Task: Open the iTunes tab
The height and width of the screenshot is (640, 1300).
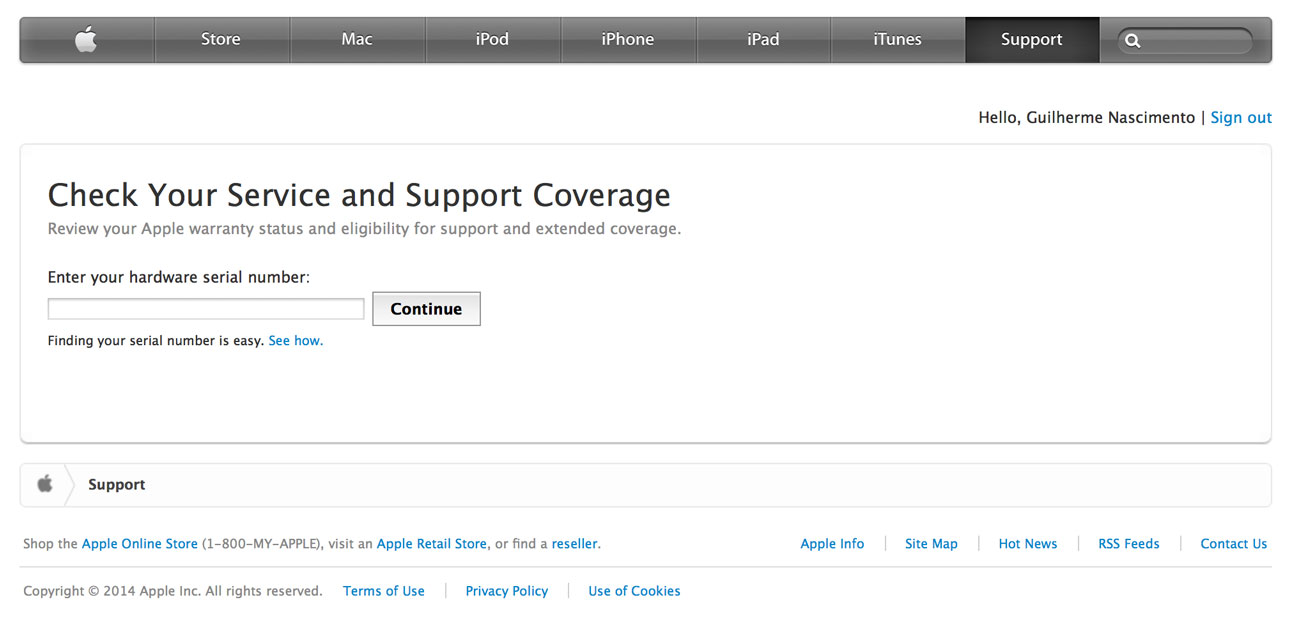Action: coord(898,40)
